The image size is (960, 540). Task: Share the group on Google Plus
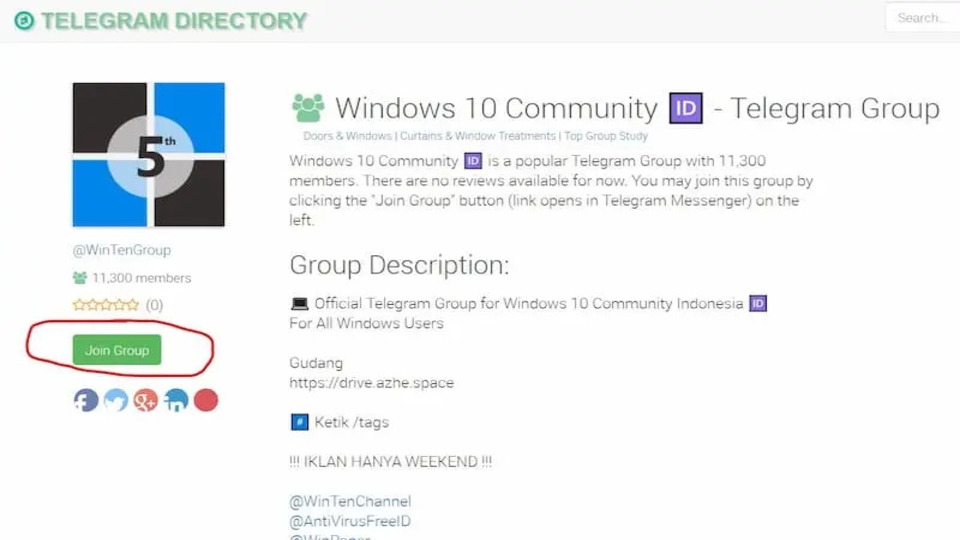(146, 400)
